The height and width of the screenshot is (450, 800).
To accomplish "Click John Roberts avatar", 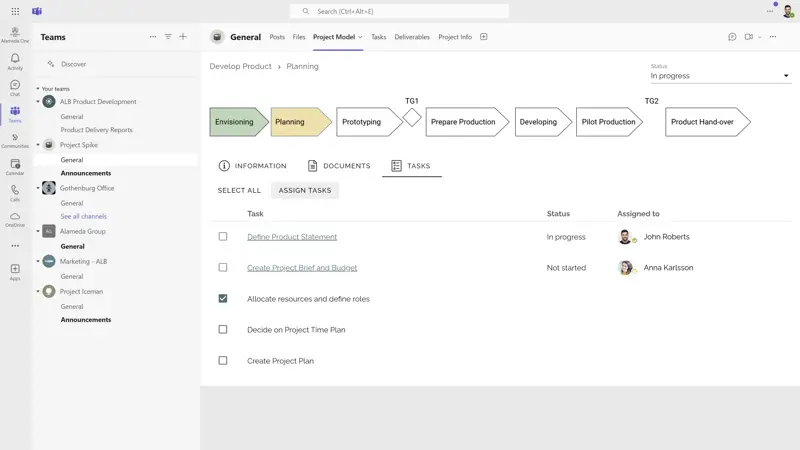I will tap(625, 237).
